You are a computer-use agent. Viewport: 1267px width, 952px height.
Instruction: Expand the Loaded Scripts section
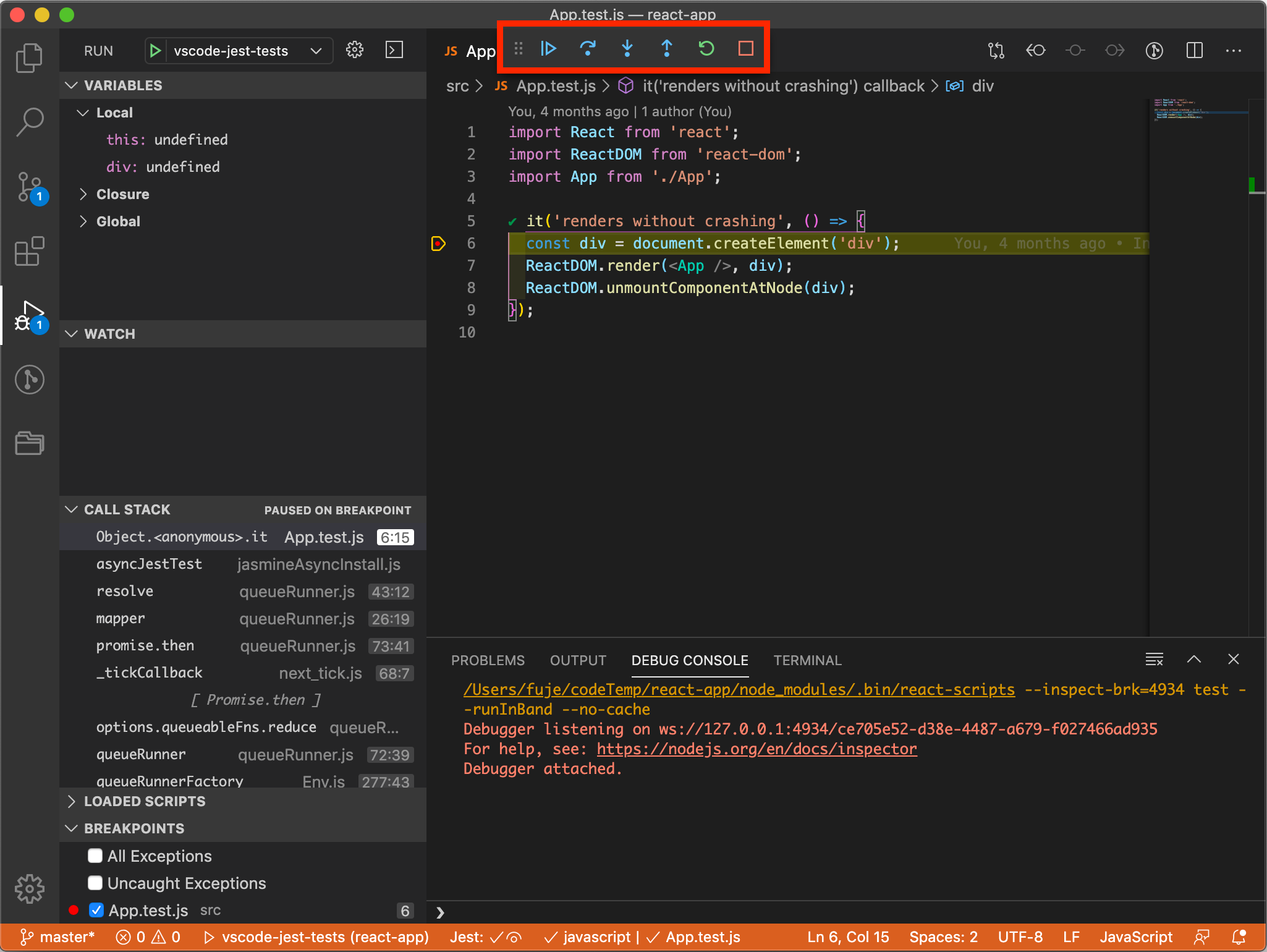tap(72, 801)
